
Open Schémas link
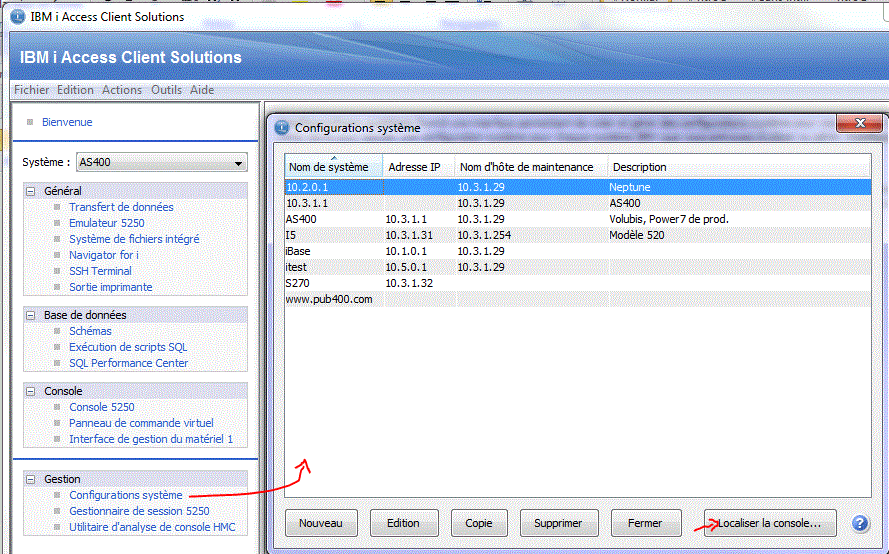(90, 331)
